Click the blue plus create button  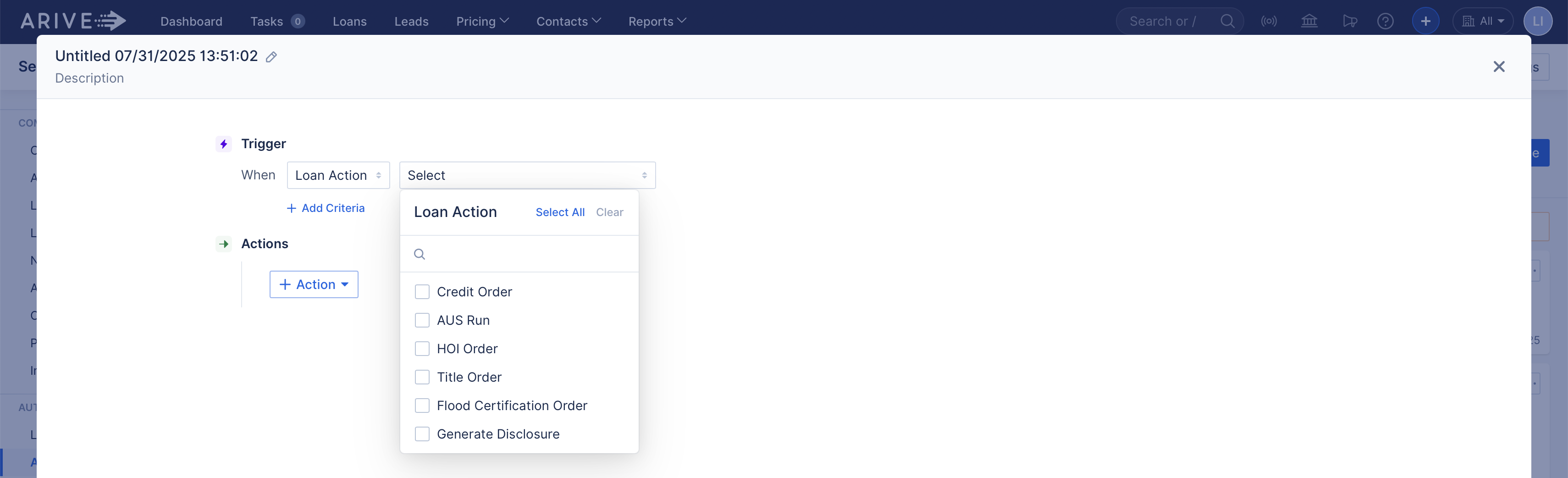coord(1425,21)
